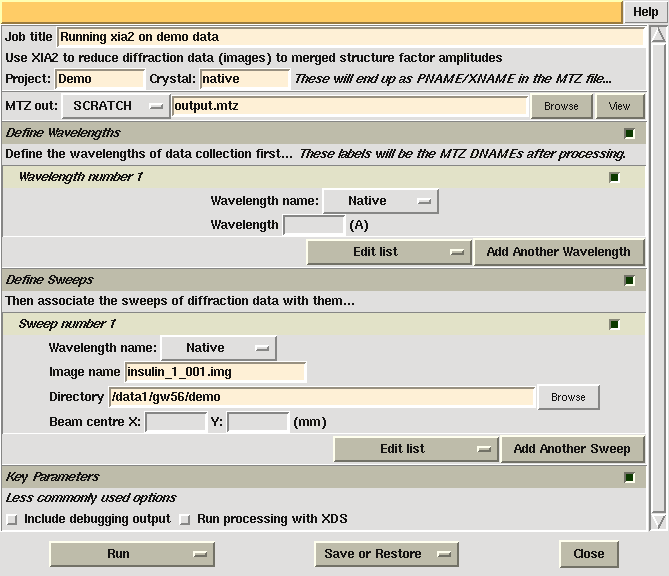Toggle the Key Parameters section fold indicator
Image resolution: width=669 pixels, height=576 pixels.
(629, 477)
